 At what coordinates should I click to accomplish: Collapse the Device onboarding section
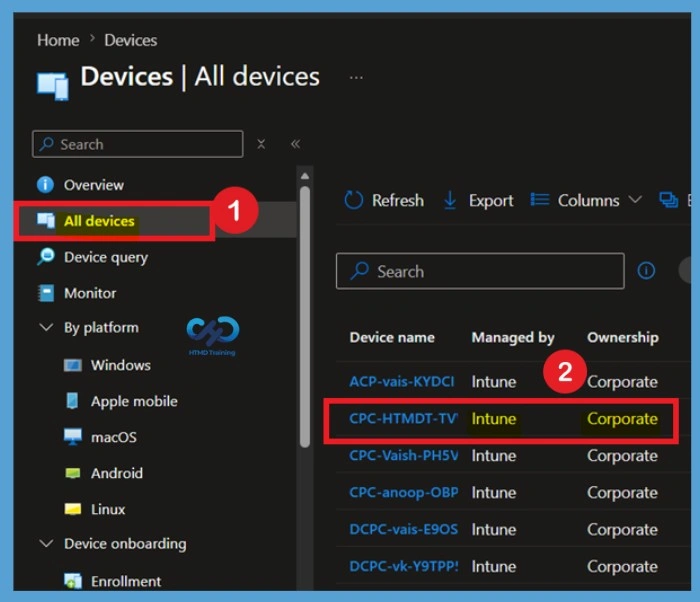pos(46,543)
